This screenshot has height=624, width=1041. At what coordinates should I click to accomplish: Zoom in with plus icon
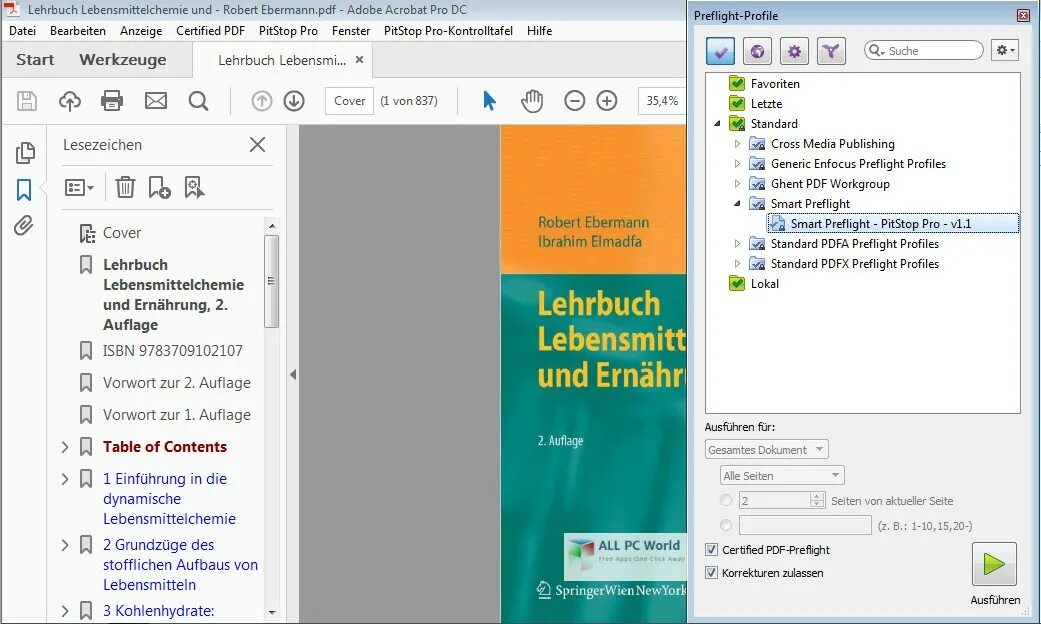(x=607, y=101)
